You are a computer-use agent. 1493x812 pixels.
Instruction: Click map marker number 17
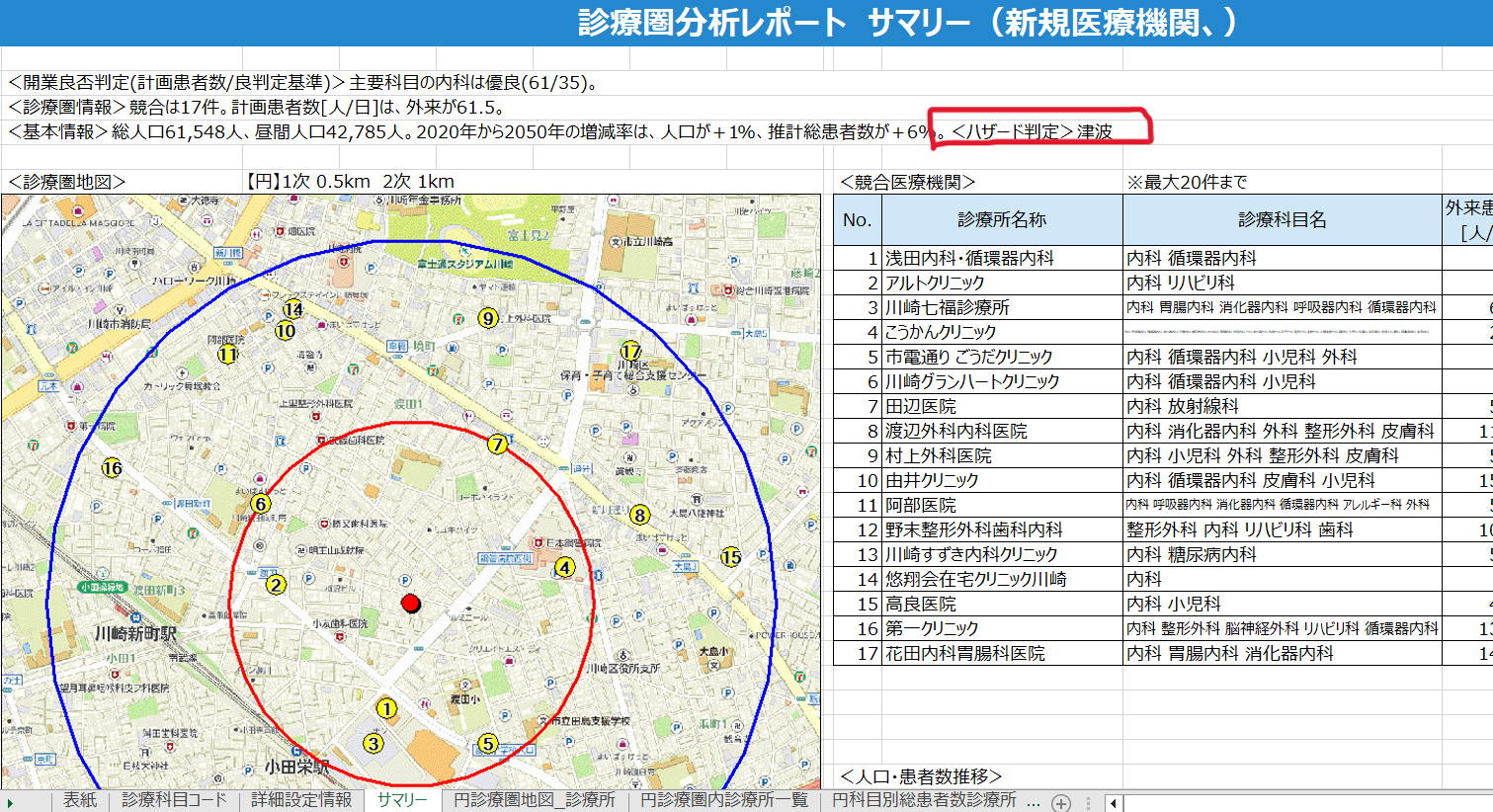pos(631,351)
